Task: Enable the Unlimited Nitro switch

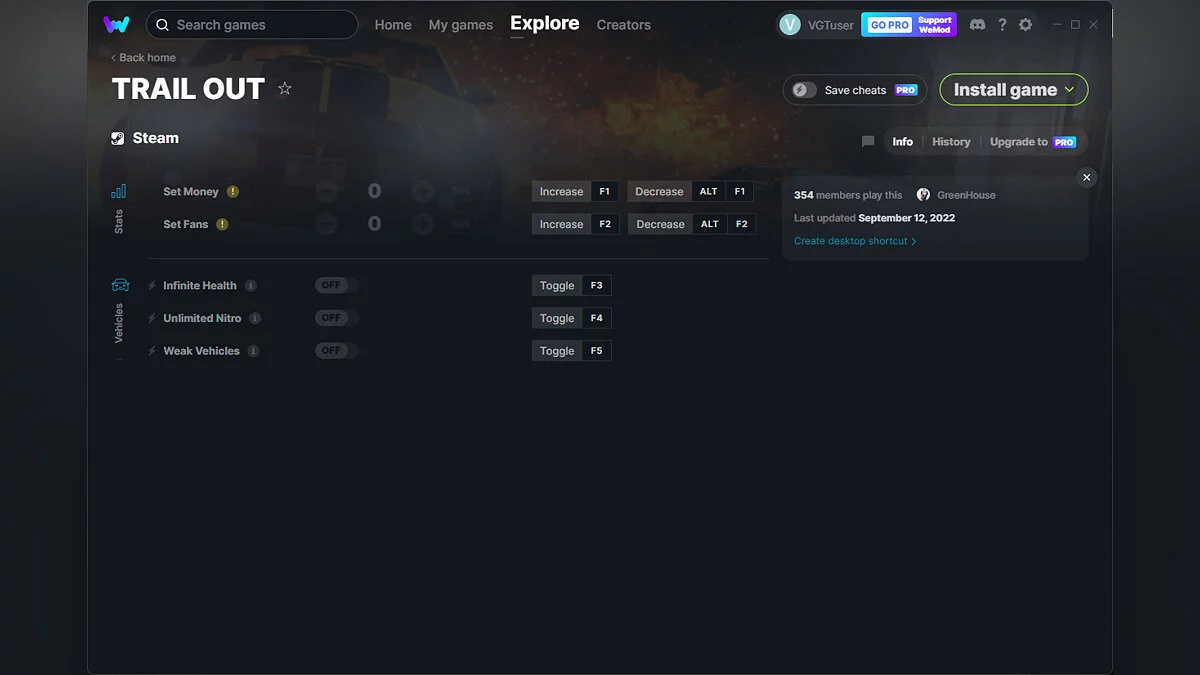Action: tap(335, 318)
